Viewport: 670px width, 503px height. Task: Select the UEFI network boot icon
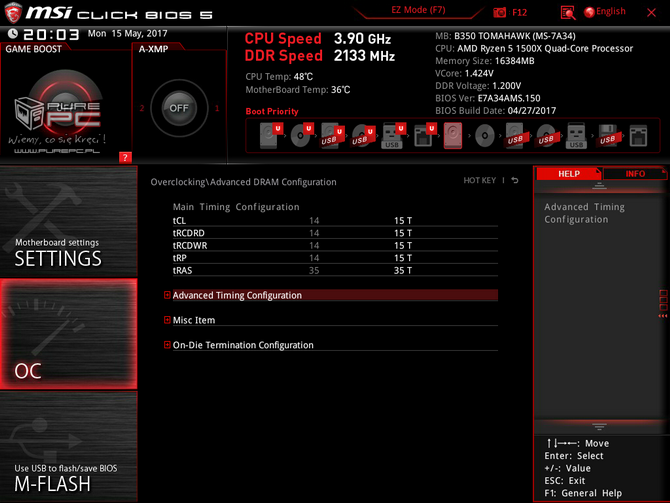tap(424, 135)
